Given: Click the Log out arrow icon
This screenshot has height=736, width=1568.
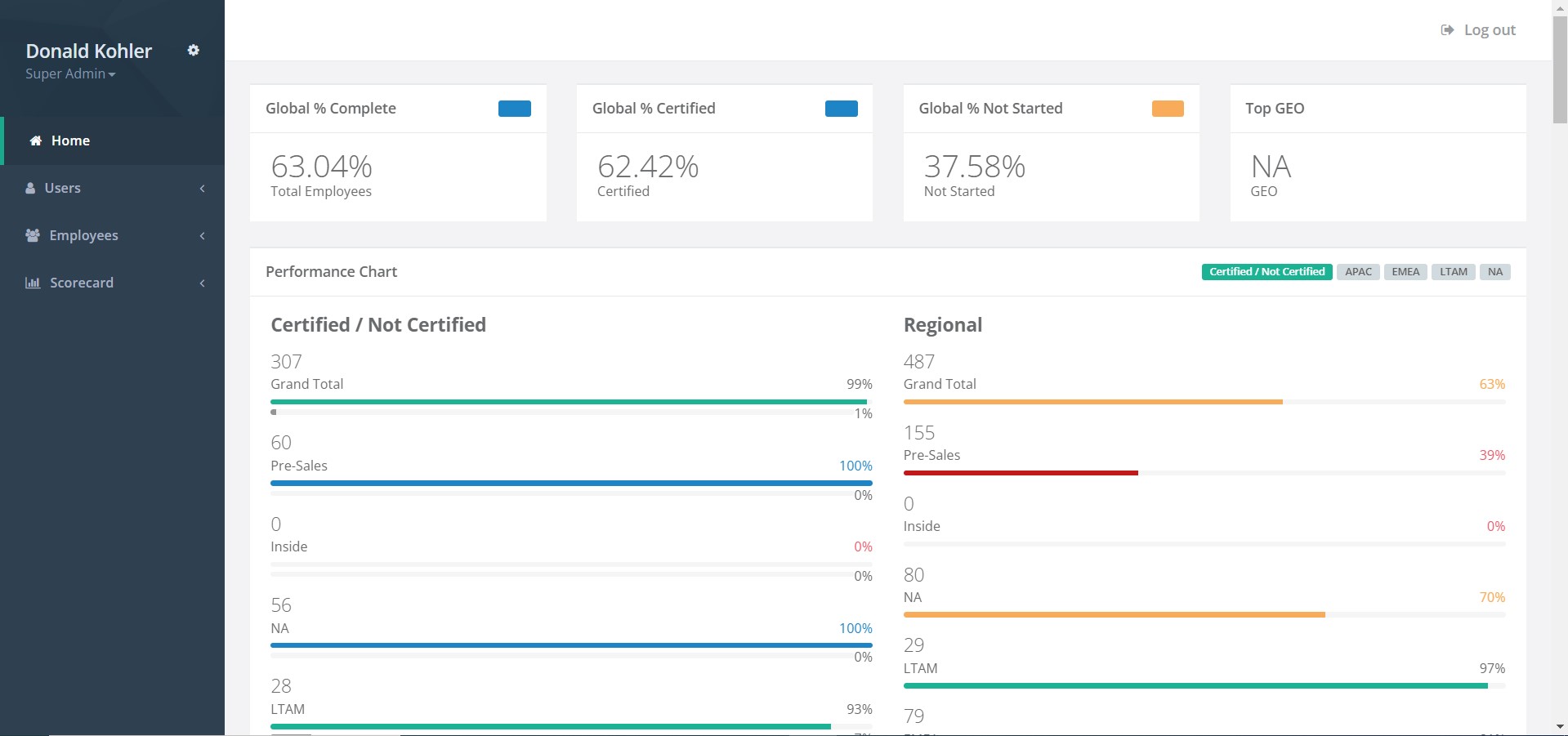Looking at the screenshot, I should pos(1447,30).
